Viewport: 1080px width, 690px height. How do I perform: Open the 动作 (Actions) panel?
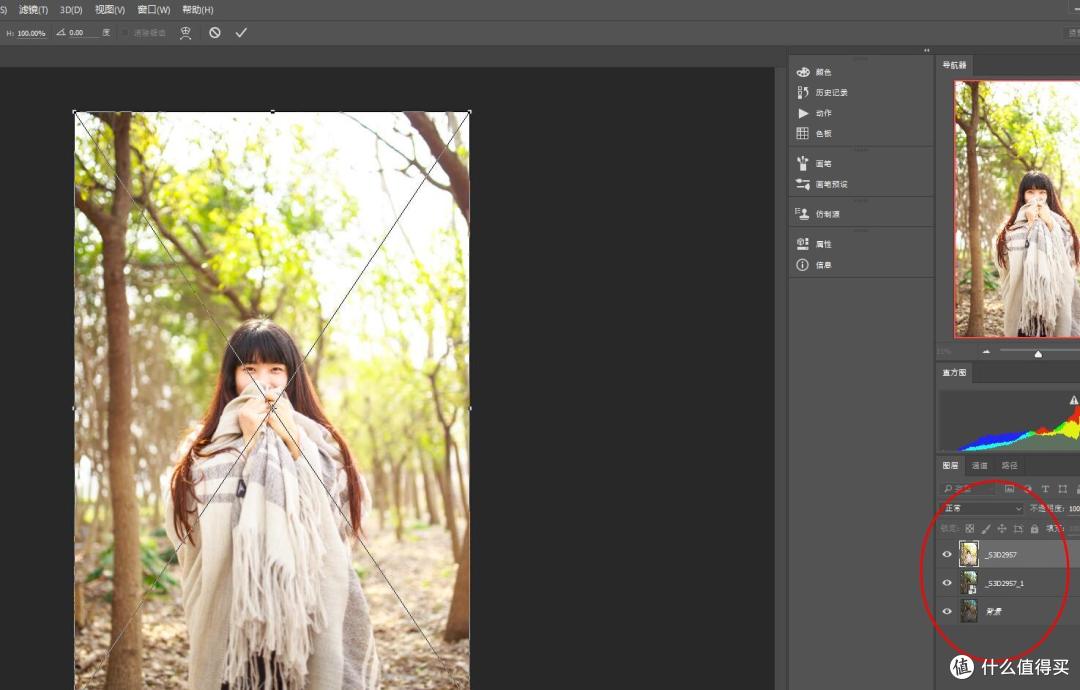click(814, 113)
